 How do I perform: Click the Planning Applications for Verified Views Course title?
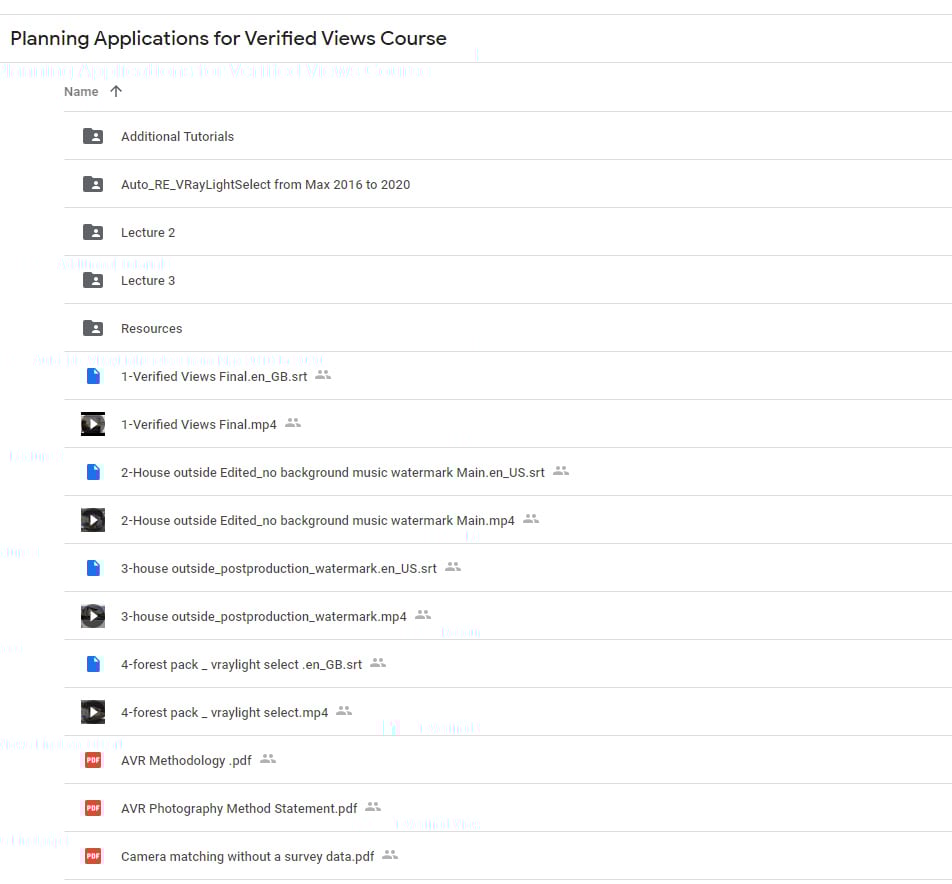(228, 39)
